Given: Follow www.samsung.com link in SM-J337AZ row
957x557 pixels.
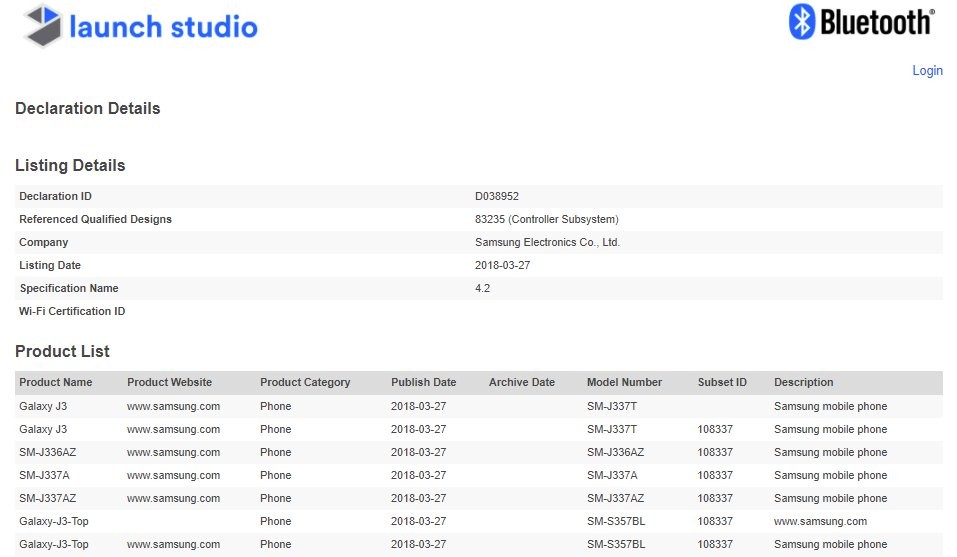Looking at the screenshot, I should pos(173,498).
